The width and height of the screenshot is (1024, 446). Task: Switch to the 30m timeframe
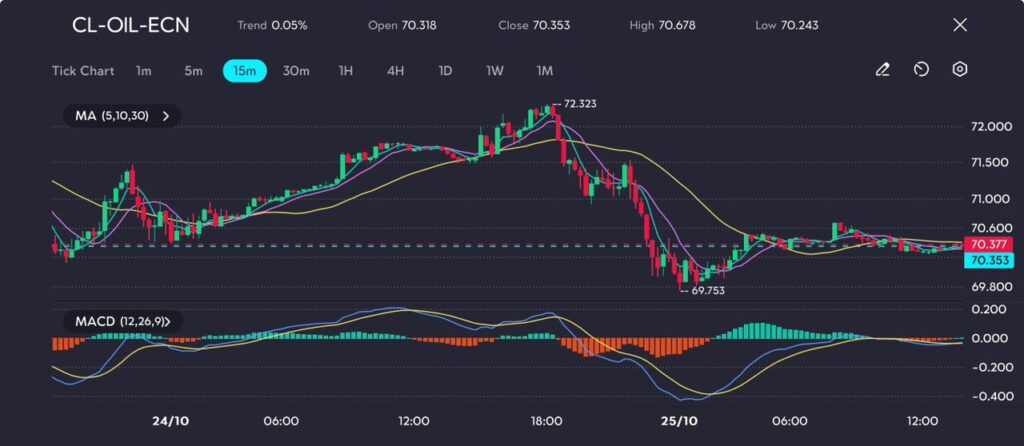coord(296,71)
